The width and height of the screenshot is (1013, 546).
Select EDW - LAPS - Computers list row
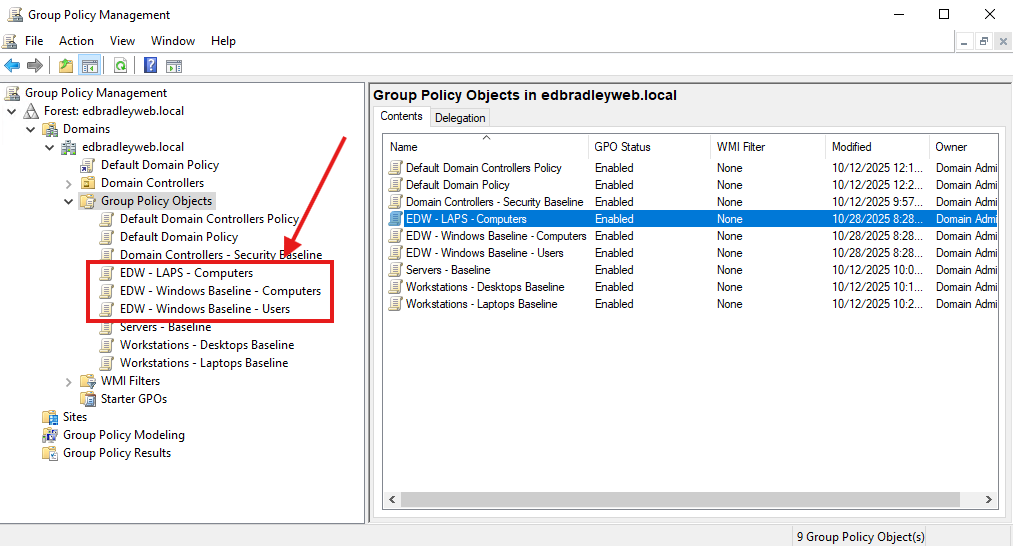[x=691, y=219]
